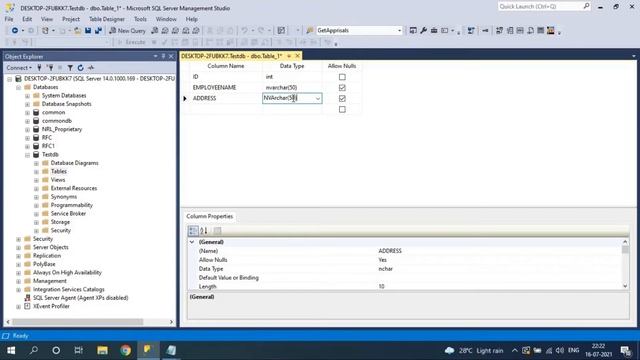Screen dimensions: 640x360
Task: Click the Manage Fulltext Index icon
Action: pos(520,31)
